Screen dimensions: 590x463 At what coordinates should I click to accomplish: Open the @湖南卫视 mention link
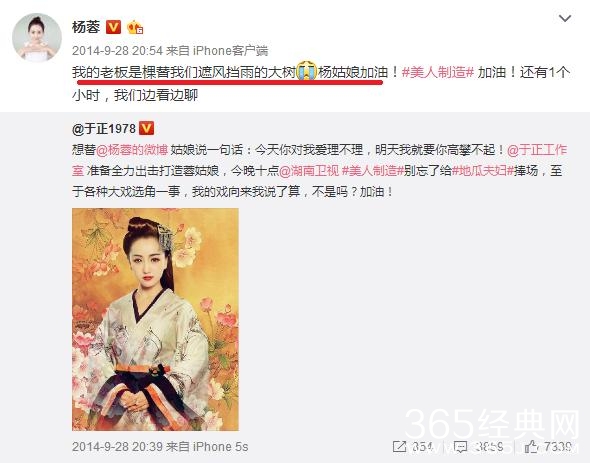tap(309, 171)
